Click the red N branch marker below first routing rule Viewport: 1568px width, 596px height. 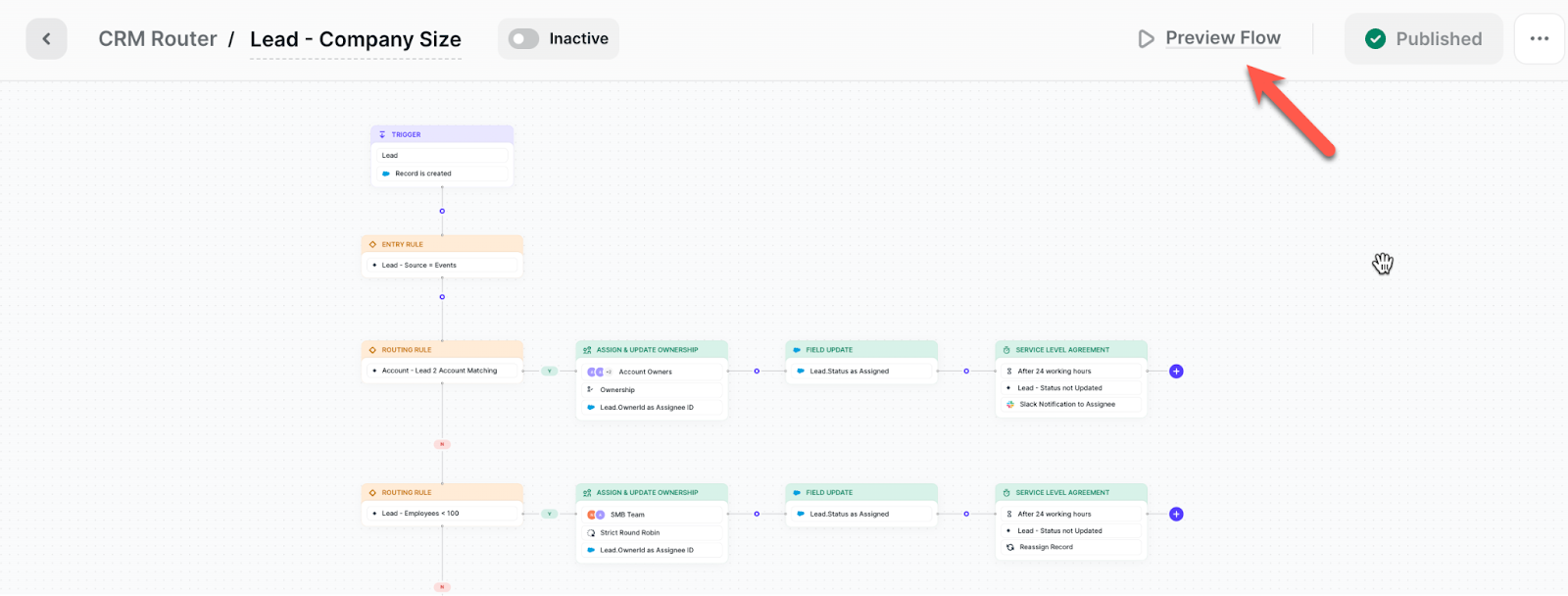442,444
